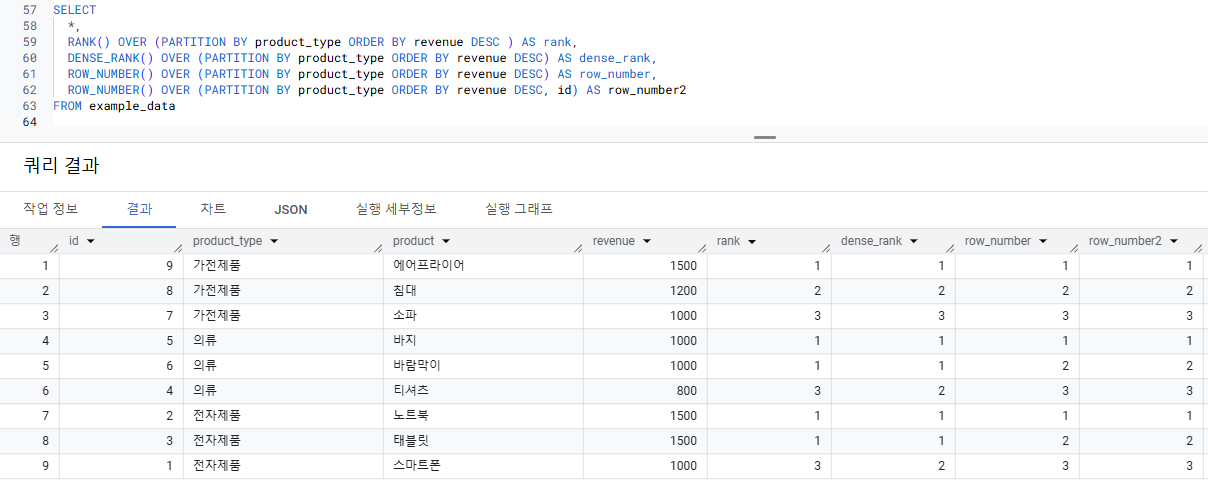The width and height of the screenshot is (1208, 483).
Task: Click the SELECT keyword in the editor
Action: [x=75, y=10]
